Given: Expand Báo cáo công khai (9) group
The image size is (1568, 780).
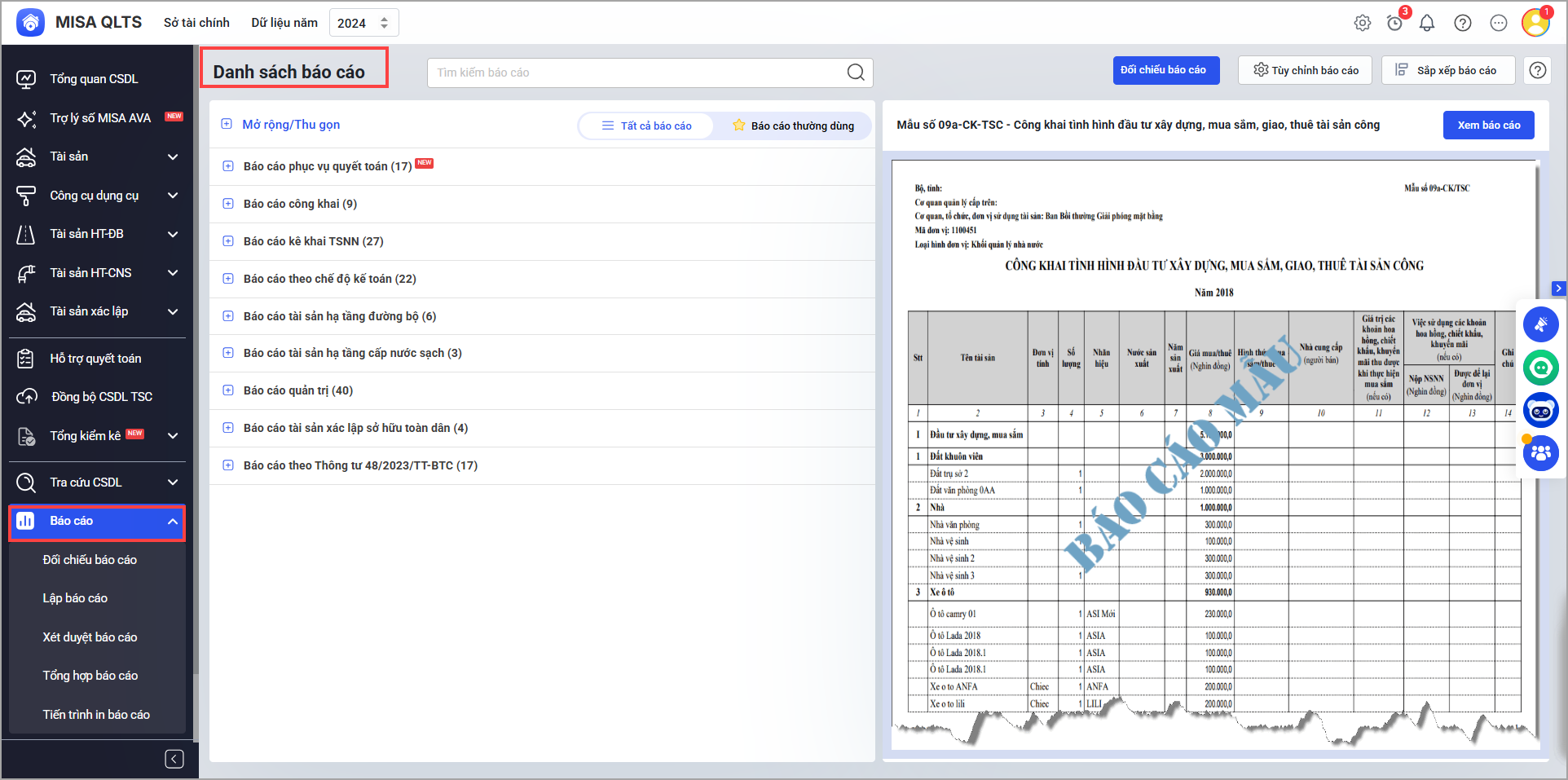Looking at the screenshot, I should point(228,204).
